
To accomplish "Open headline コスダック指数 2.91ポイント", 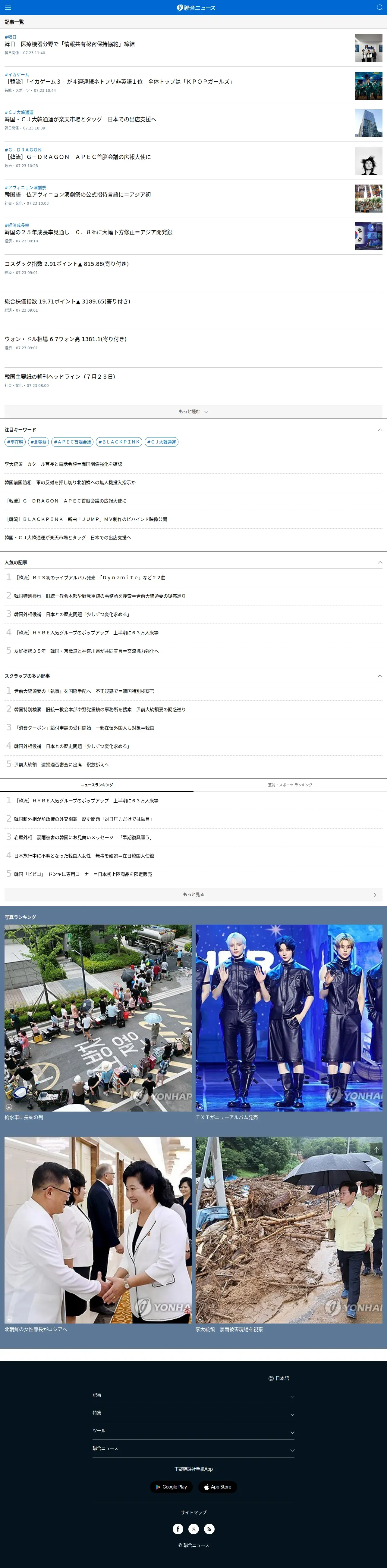I will pyautogui.click(x=66, y=264).
